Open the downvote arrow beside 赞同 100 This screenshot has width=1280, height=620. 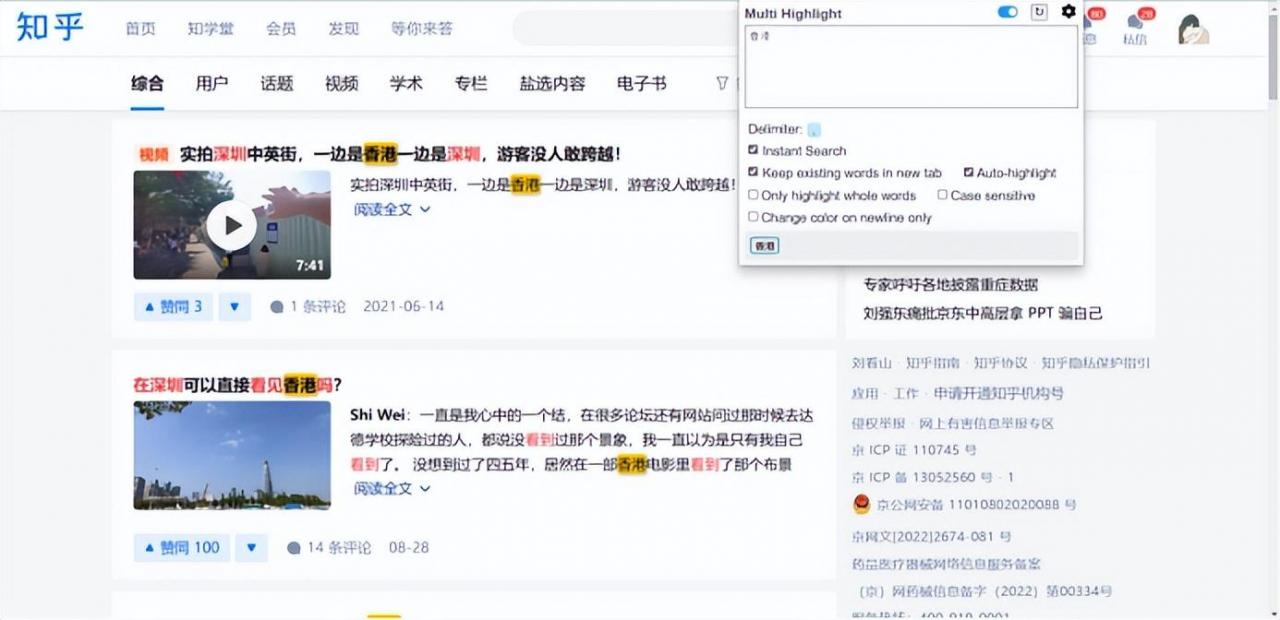tap(251, 547)
